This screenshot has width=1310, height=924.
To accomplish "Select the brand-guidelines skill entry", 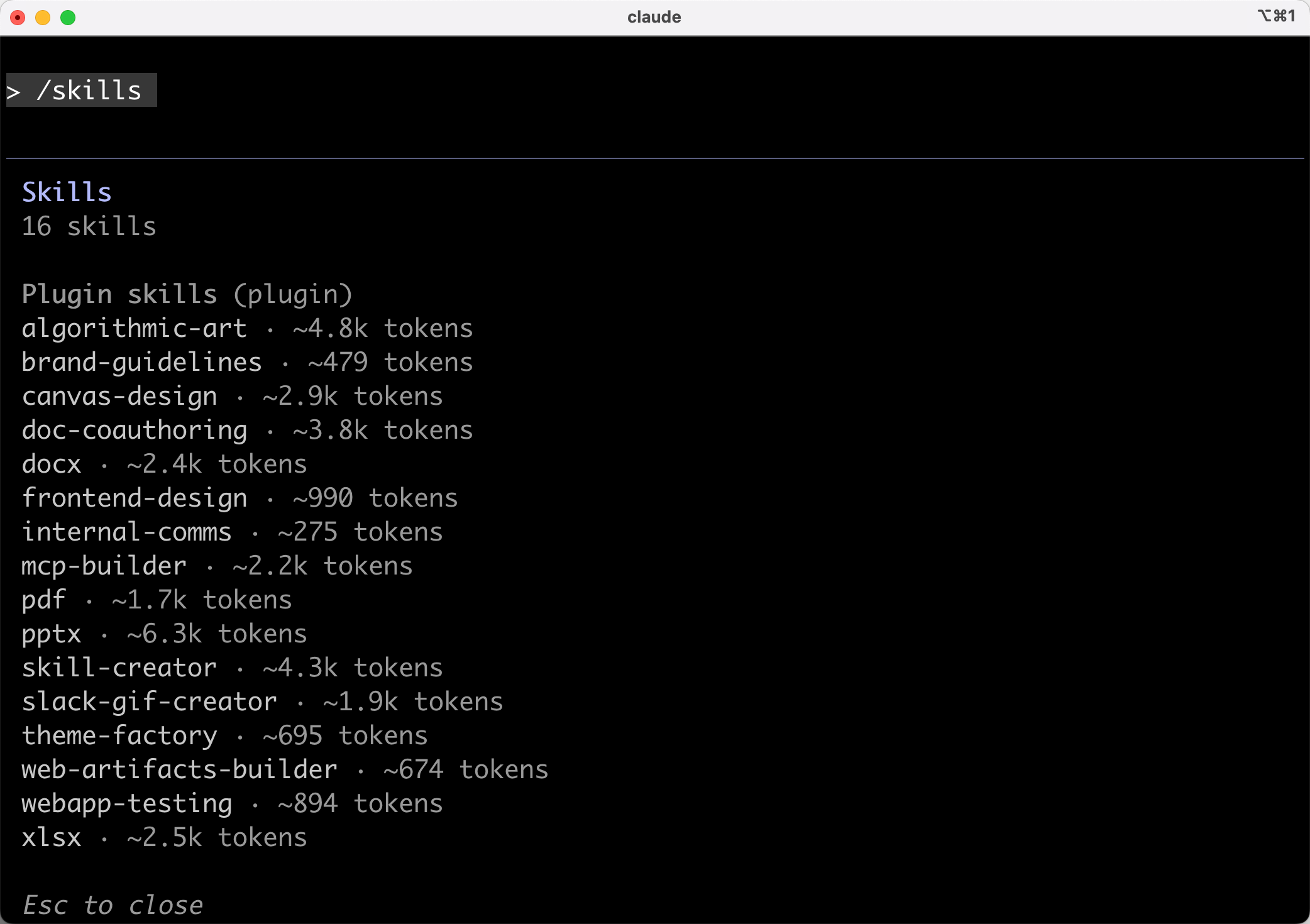I will [x=141, y=363].
